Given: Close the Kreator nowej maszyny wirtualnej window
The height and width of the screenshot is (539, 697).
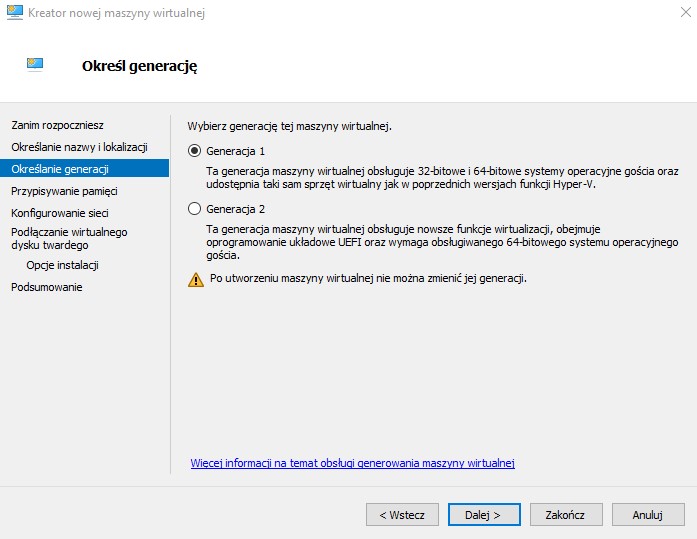Looking at the screenshot, I should 686,12.
